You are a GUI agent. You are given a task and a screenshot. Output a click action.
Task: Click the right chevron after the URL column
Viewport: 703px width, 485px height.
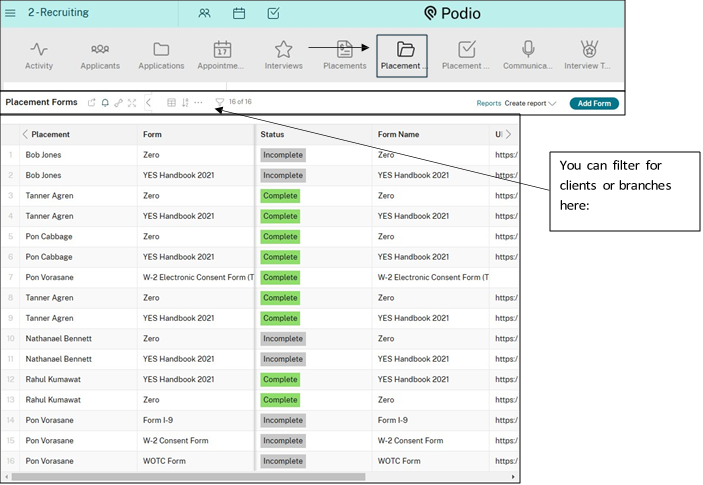(508, 134)
